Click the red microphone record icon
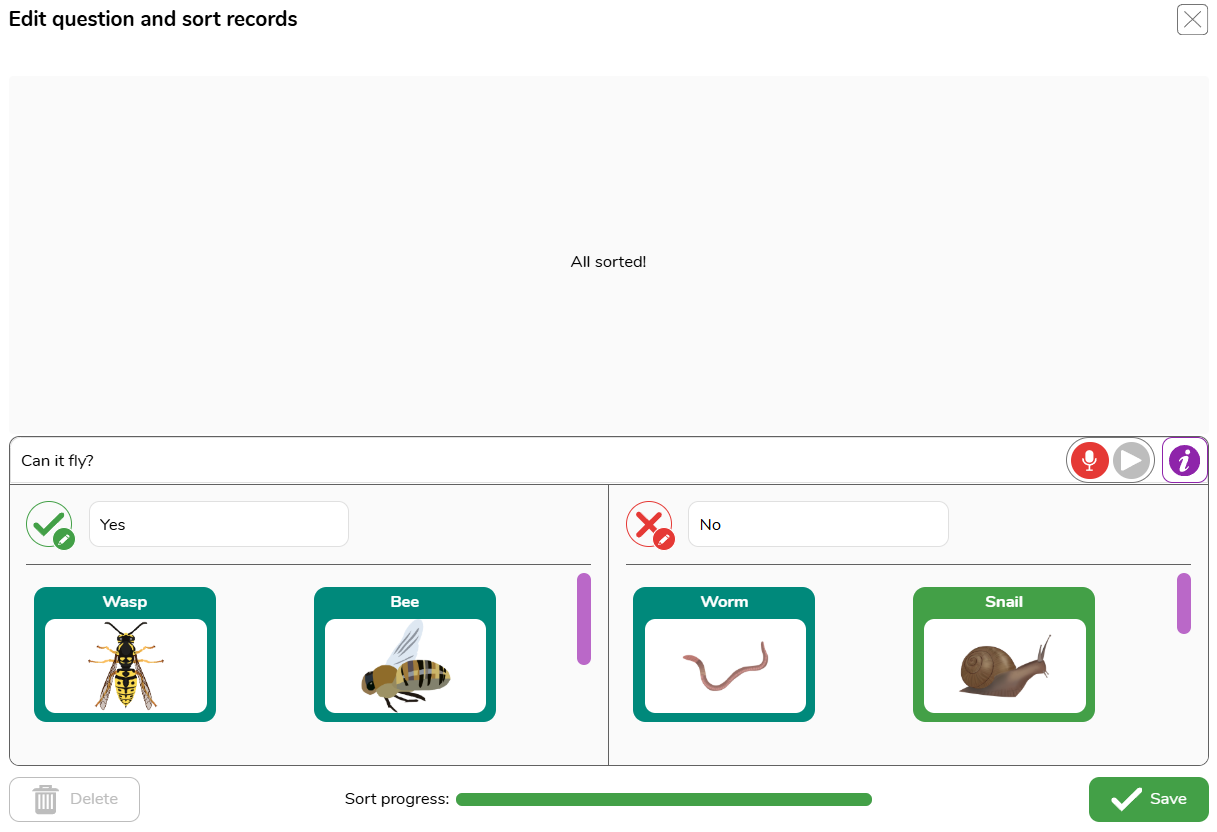 [x=1089, y=461]
